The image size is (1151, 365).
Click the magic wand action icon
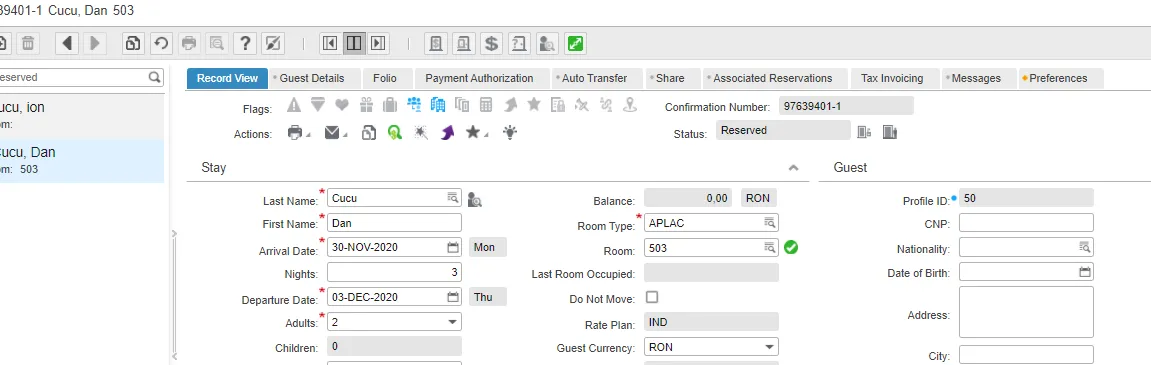421,133
